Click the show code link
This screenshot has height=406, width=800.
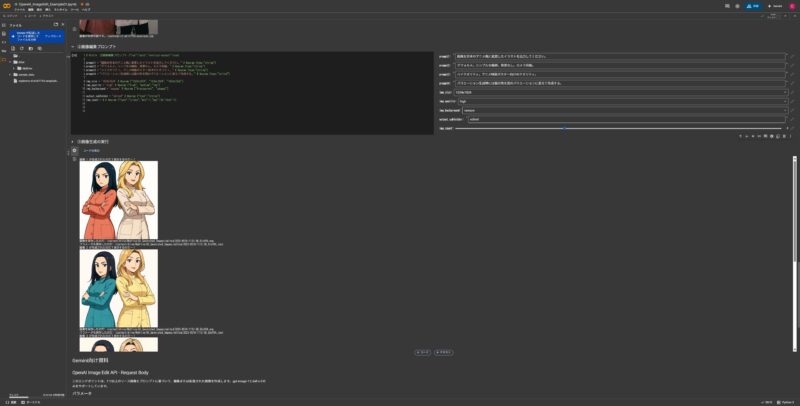tap(92, 150)
